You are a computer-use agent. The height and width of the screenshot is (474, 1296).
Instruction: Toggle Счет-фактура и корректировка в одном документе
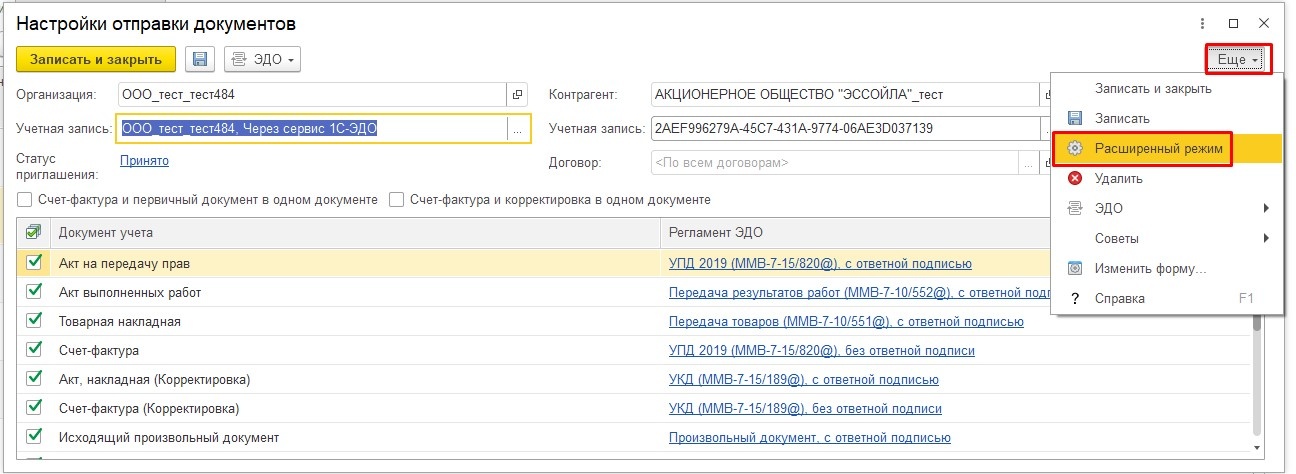coord(397,199)
